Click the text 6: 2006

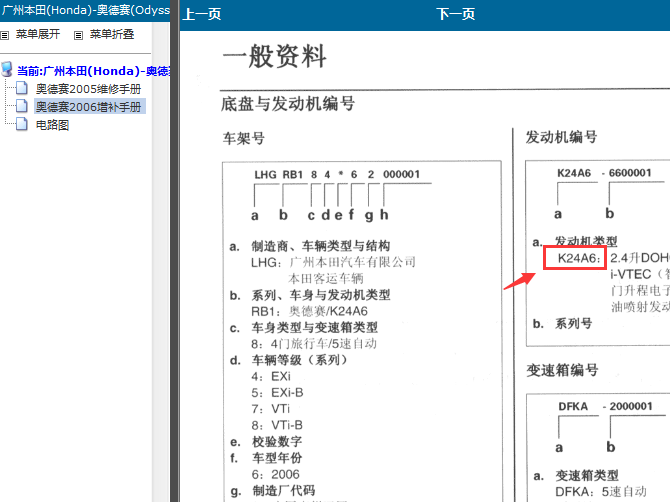[x=275, y=474]
